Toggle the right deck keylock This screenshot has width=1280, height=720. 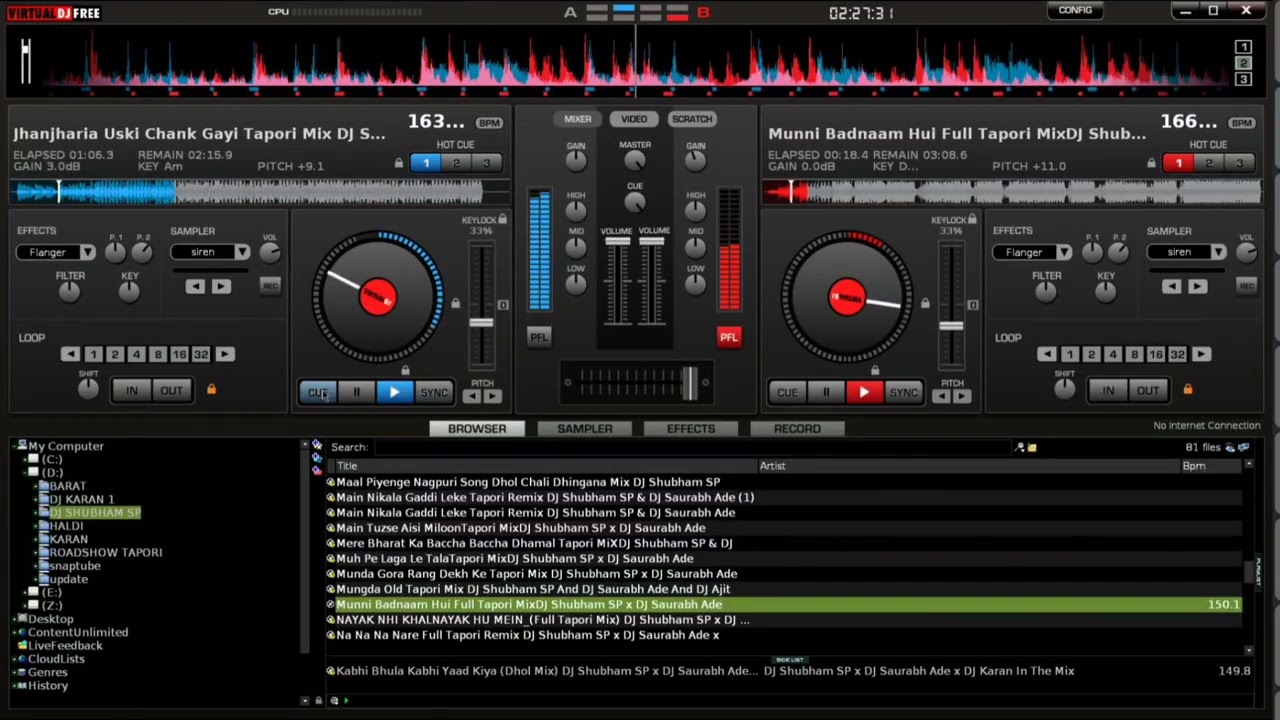972,220
